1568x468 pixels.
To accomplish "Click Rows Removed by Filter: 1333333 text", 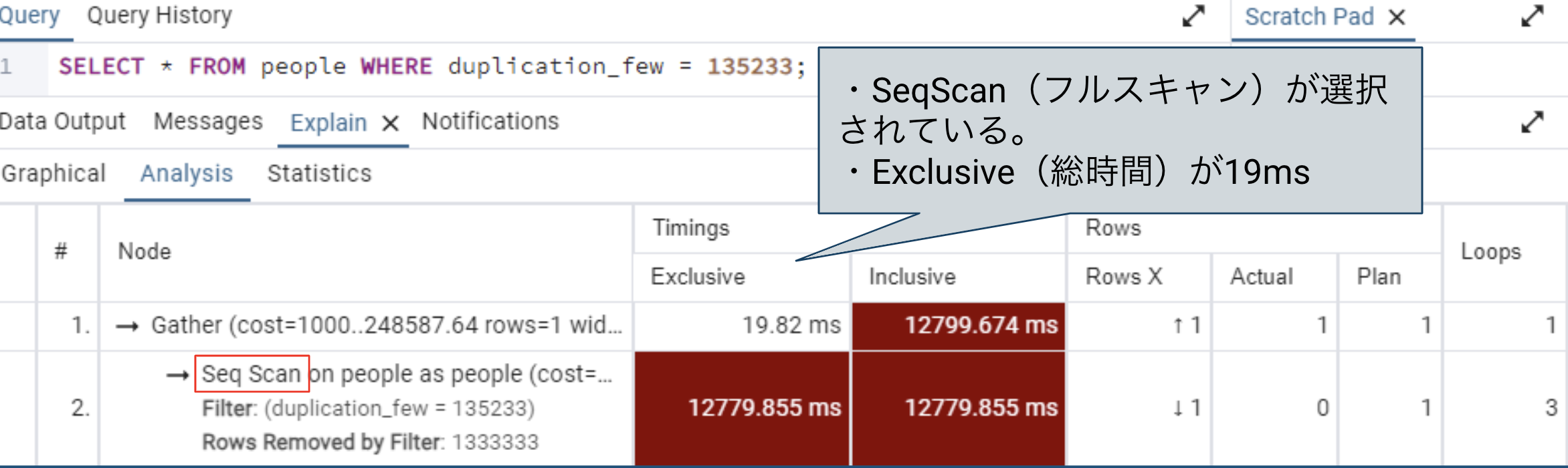I will tap(370, 442).
